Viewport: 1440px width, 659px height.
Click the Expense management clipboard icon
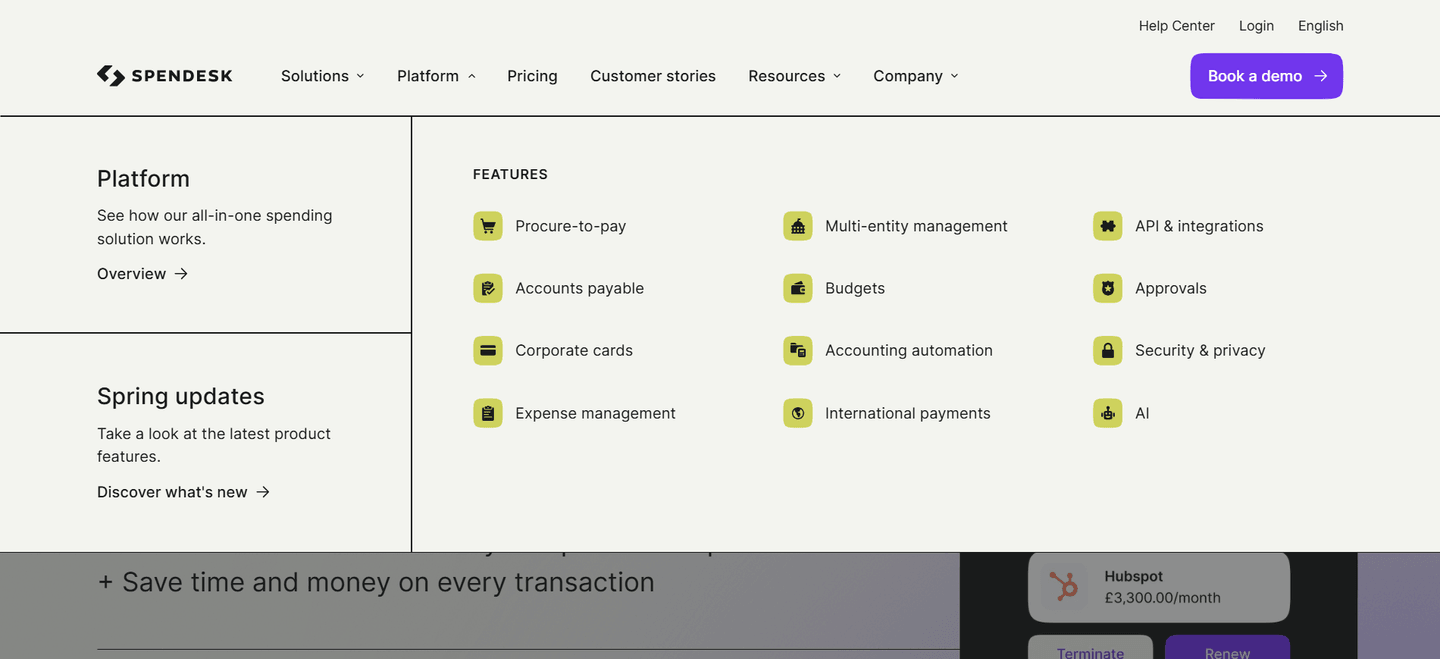[x=488, y=413]
